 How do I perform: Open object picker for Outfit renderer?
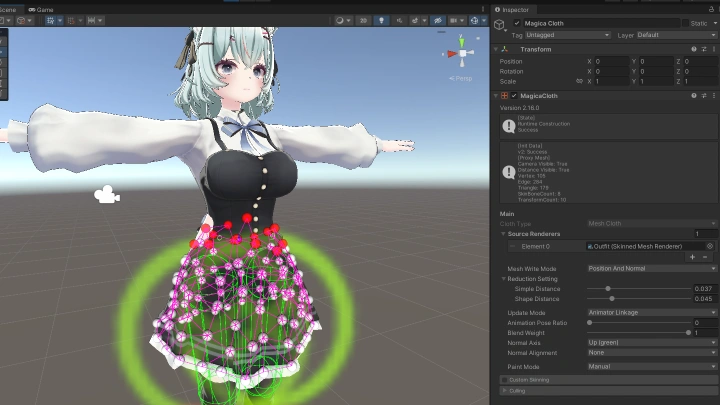pos(710,245)
